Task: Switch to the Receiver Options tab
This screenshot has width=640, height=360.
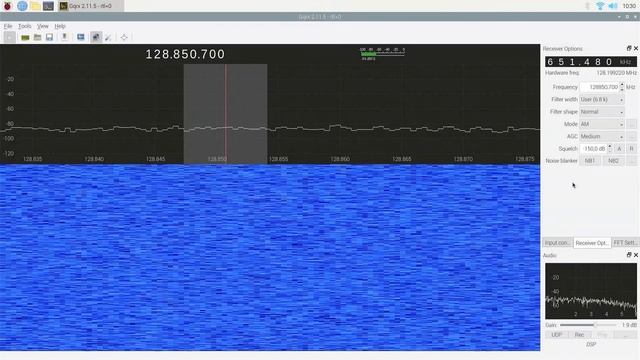Action: tap(592, 243)
